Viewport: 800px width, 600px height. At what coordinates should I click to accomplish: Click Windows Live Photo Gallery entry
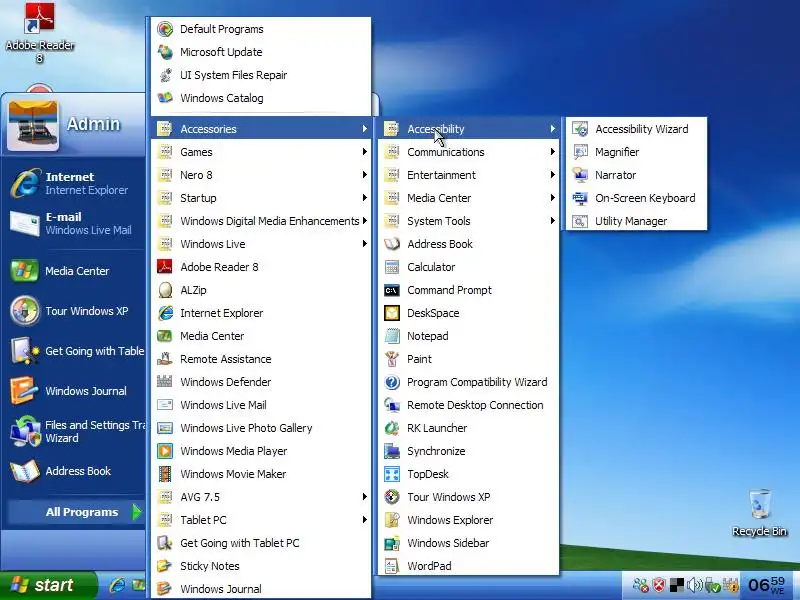[261, 428]
